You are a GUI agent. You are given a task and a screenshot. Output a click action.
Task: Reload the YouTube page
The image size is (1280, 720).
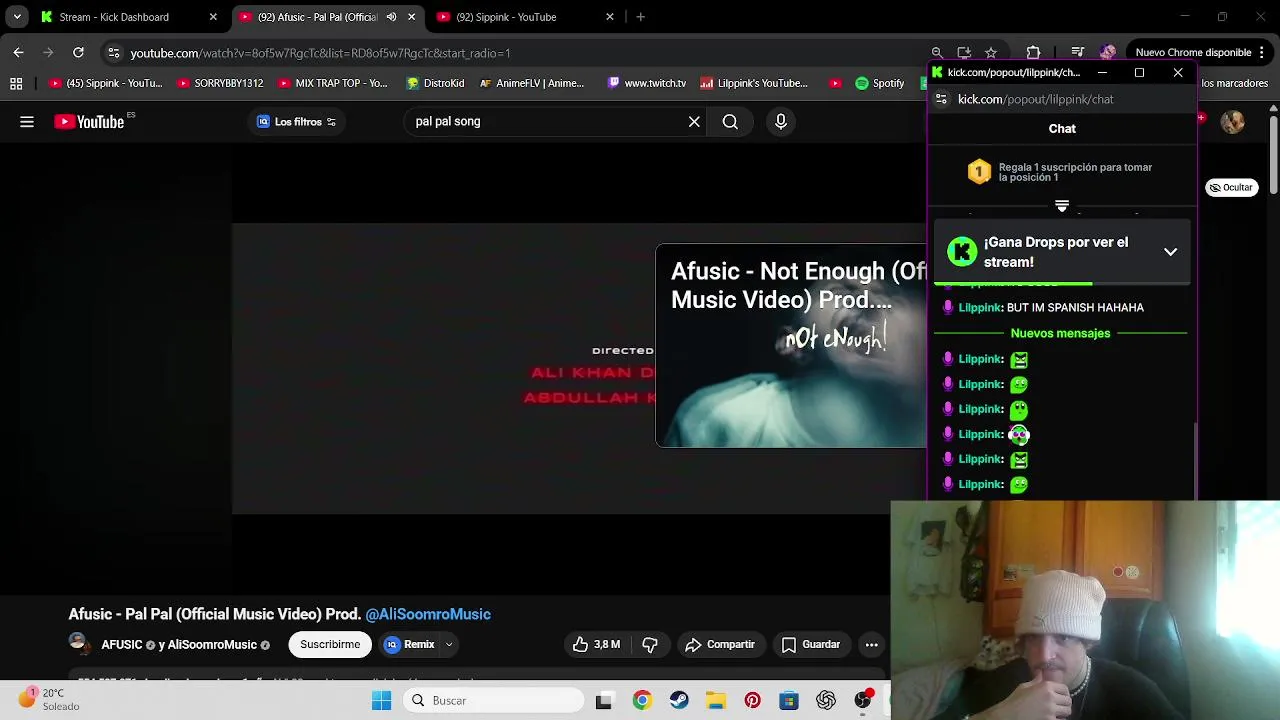coord(78,52)
